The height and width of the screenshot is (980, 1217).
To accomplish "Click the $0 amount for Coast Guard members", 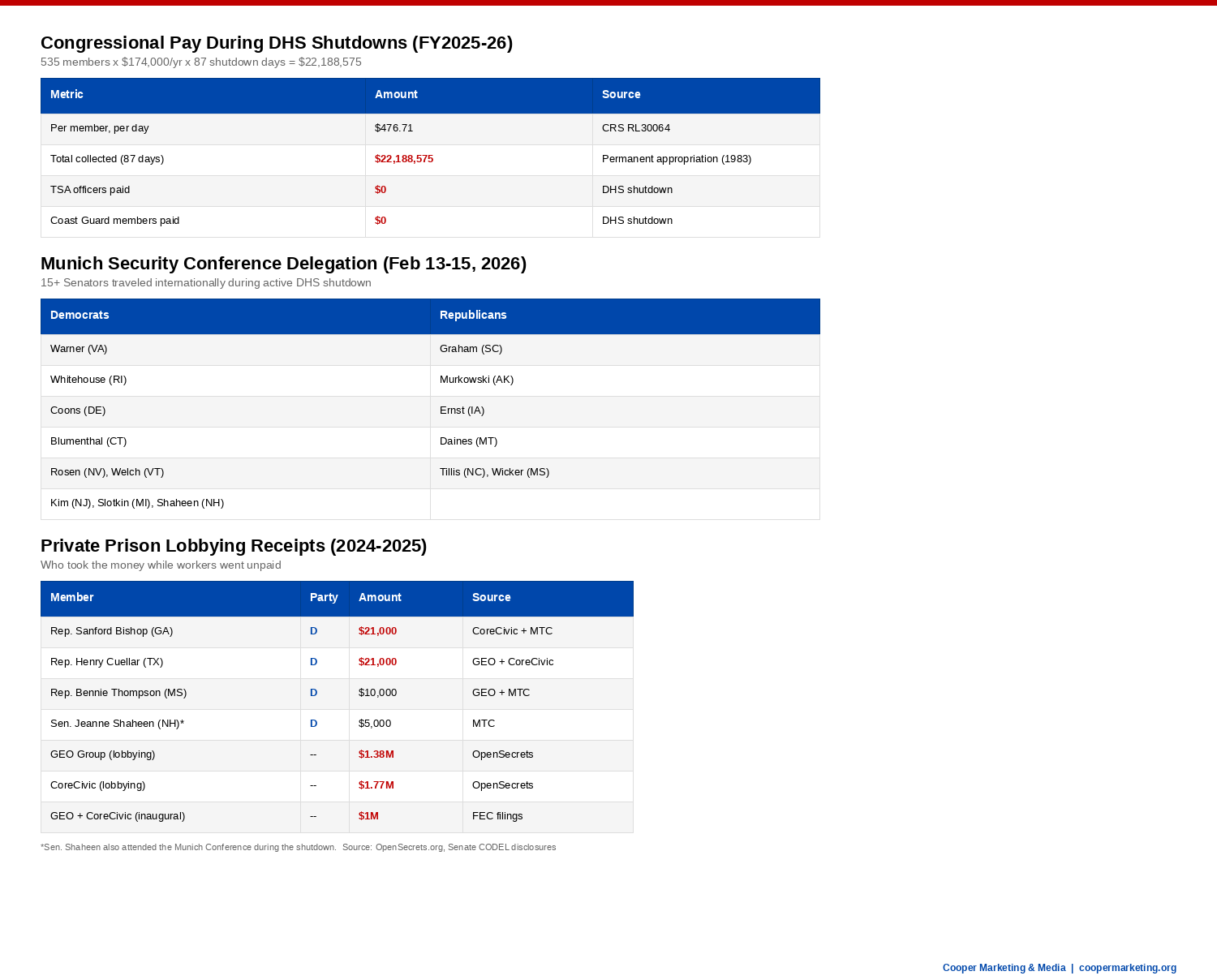I will click(381, 221).
